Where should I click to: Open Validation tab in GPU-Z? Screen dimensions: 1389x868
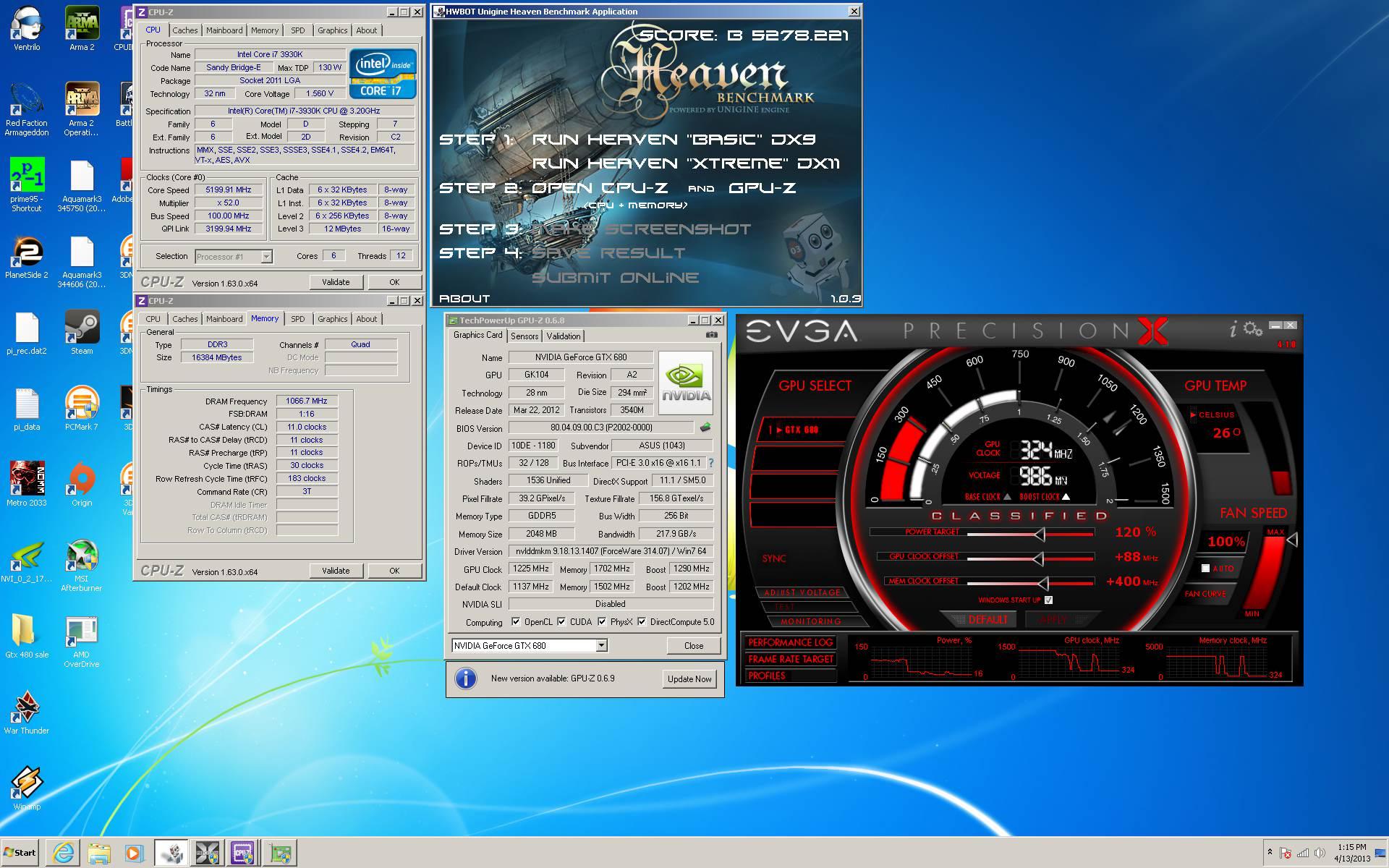click(x=564, y=336)
